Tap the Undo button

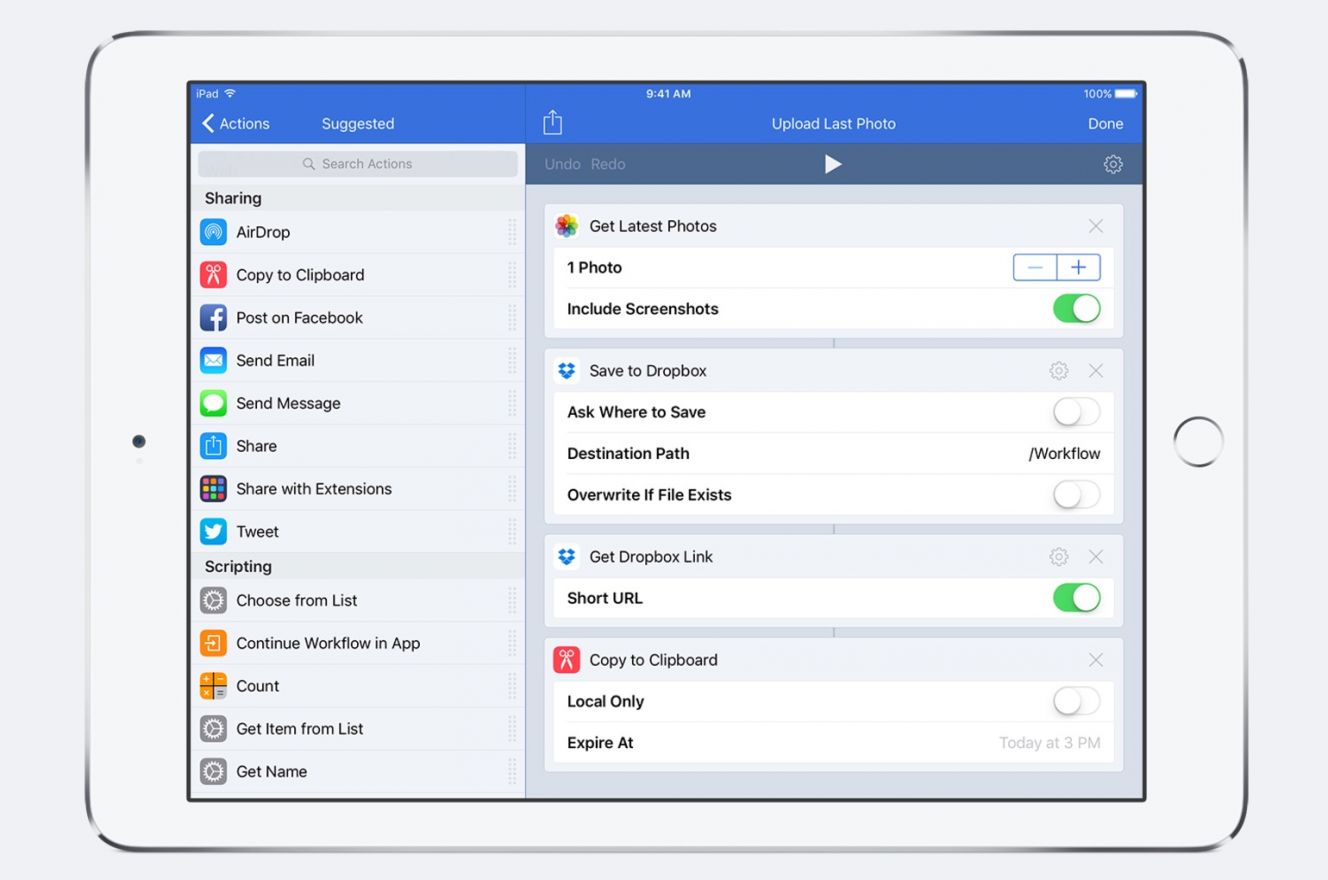tap(562, 164)
